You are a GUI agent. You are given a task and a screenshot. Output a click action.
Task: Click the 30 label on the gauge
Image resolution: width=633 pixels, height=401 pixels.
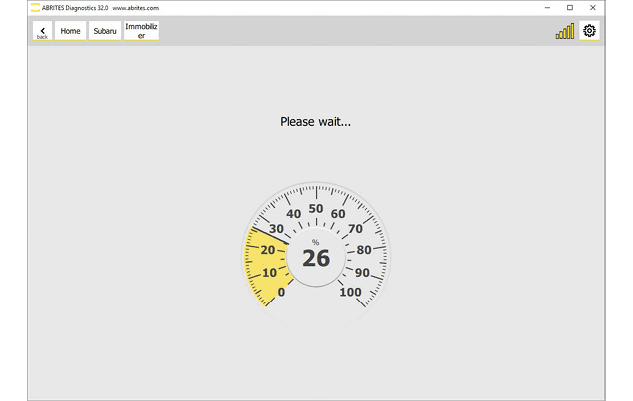[276, 229]
